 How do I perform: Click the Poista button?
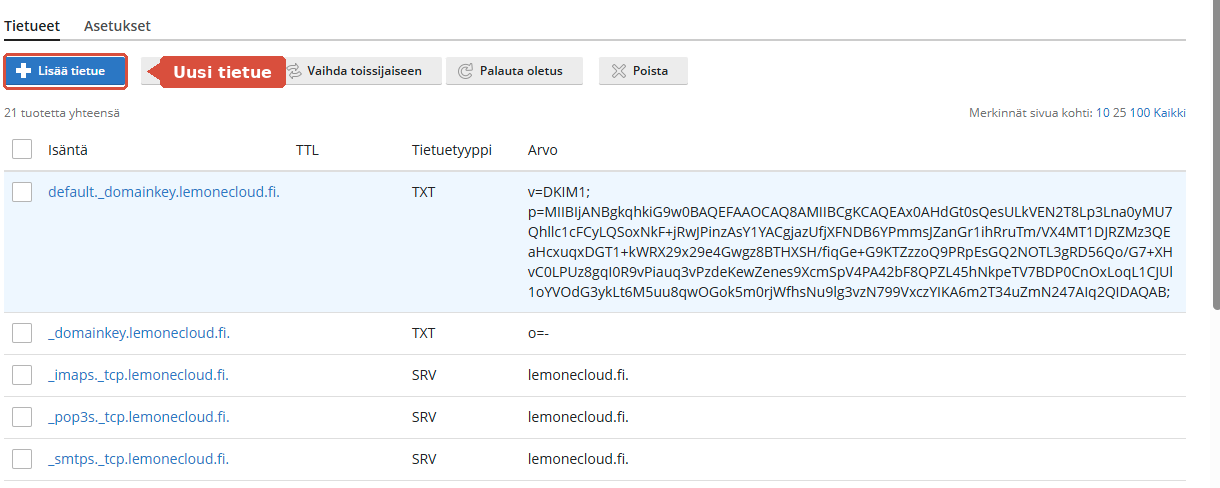[643, 71]
